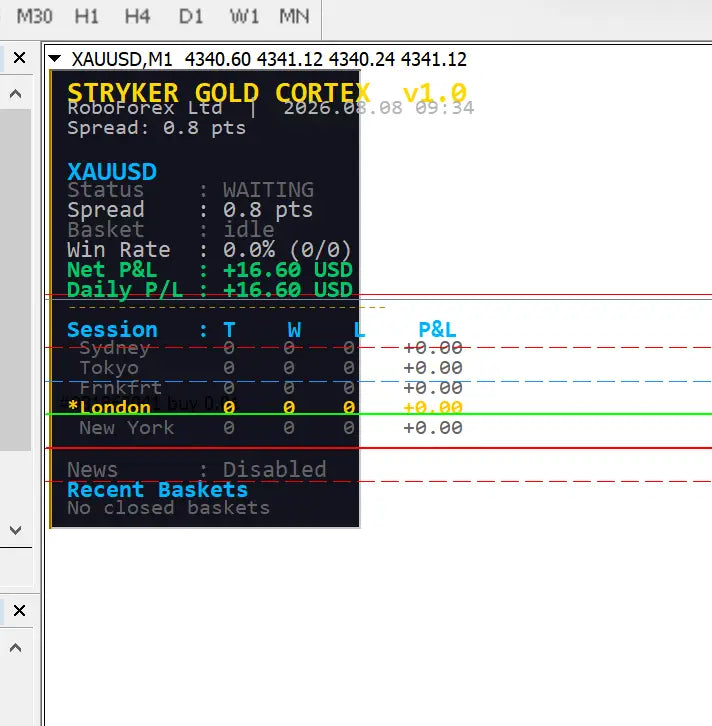
Task: Click the Net P&L +16.60 USD value
Action: (288, 270)
